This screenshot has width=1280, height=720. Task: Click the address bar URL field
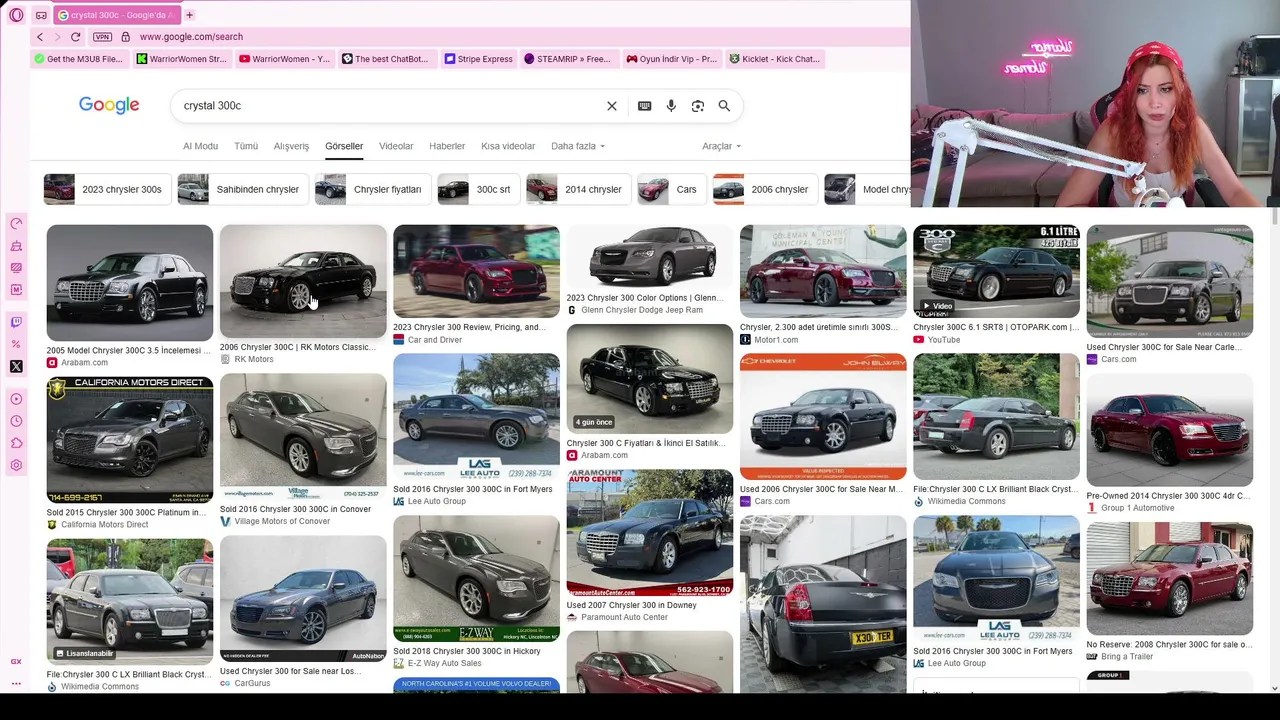pyautogui.click(x=500, y=37)
